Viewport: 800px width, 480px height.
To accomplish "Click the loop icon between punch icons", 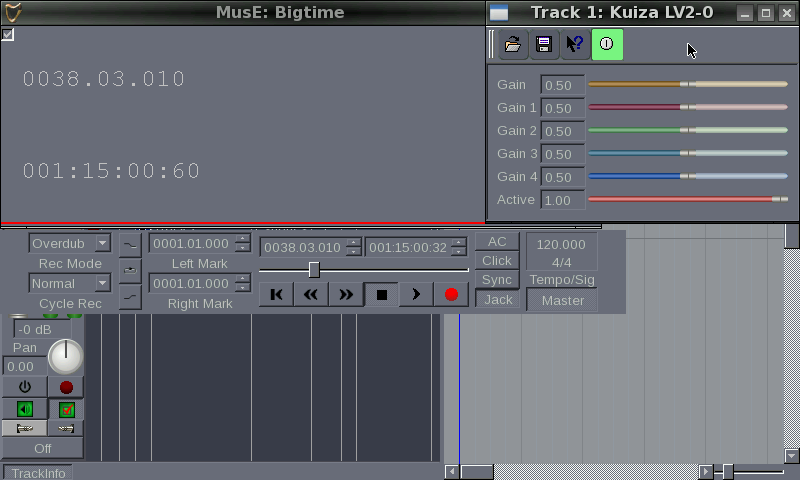I will 131,270.
